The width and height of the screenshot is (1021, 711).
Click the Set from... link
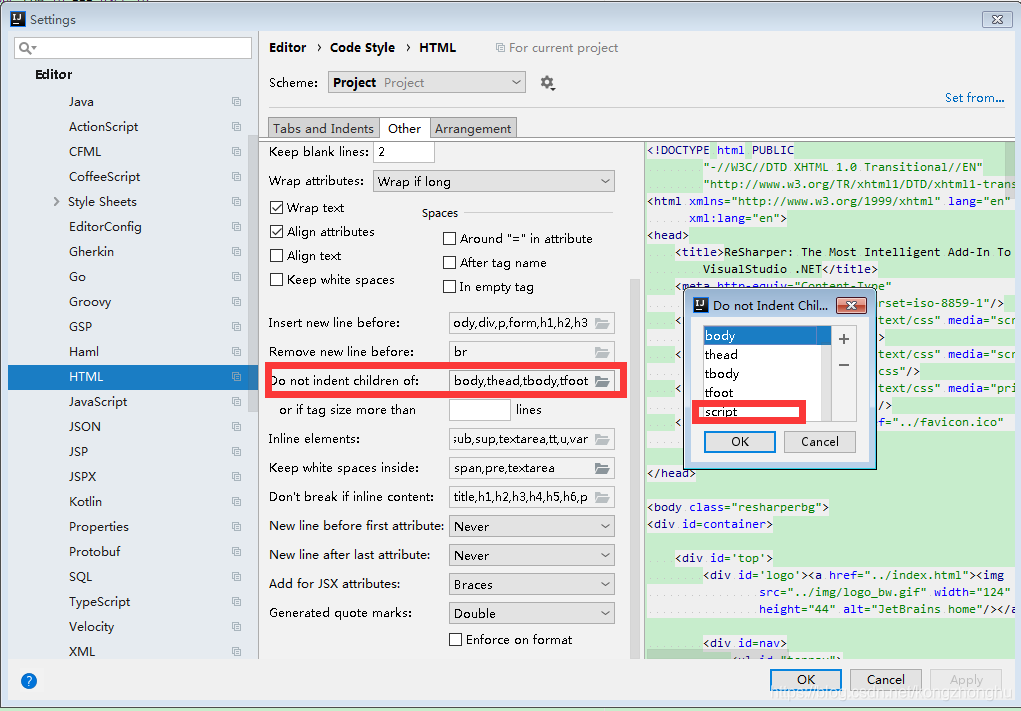tap(974, 98)
